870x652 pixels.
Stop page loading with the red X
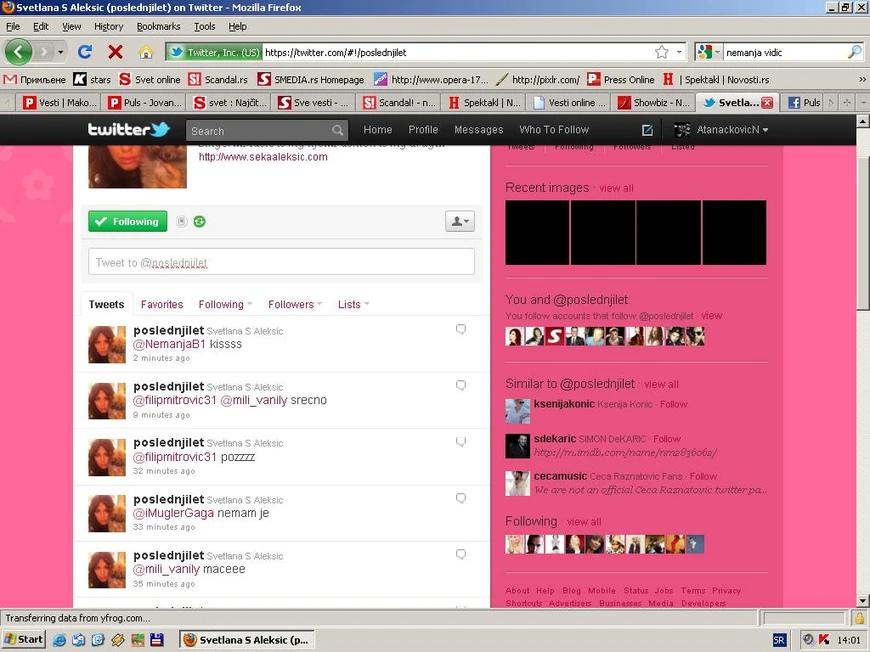(x=115, y=52)
